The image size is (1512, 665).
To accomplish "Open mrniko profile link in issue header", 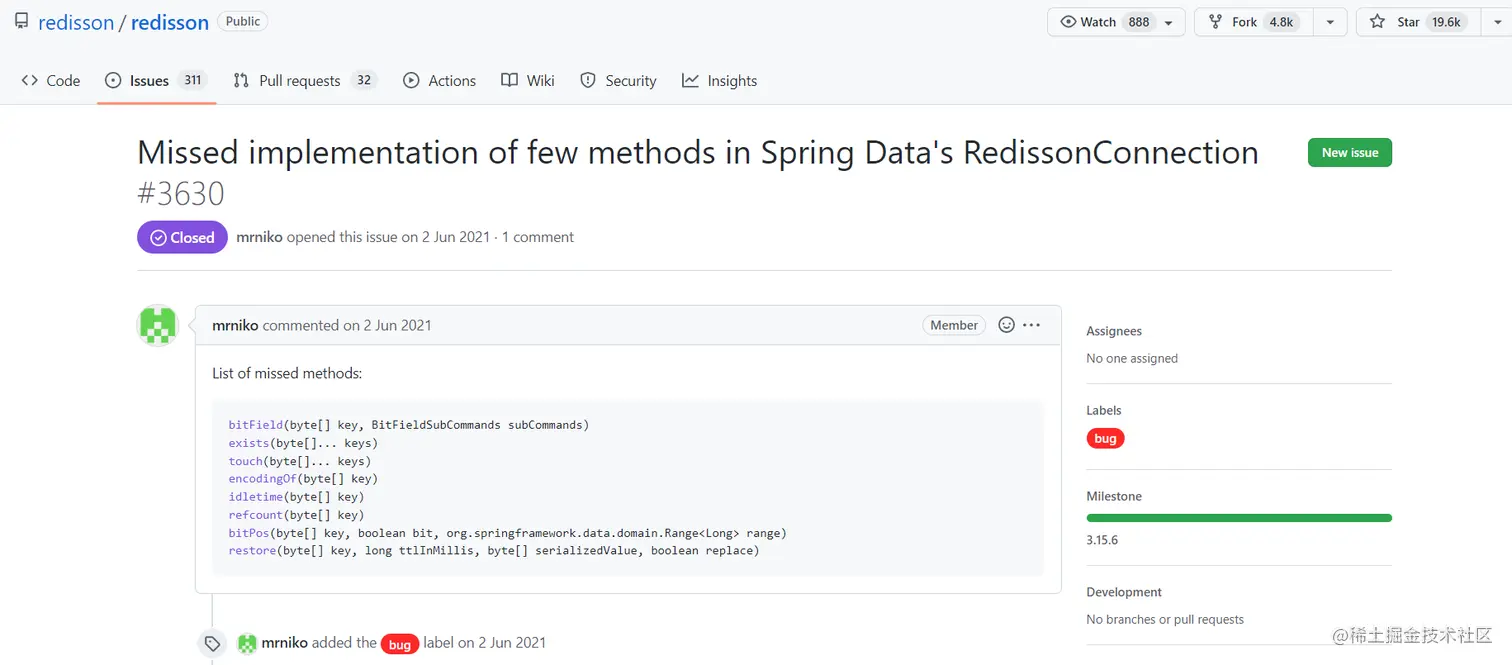I will (259, 237).
